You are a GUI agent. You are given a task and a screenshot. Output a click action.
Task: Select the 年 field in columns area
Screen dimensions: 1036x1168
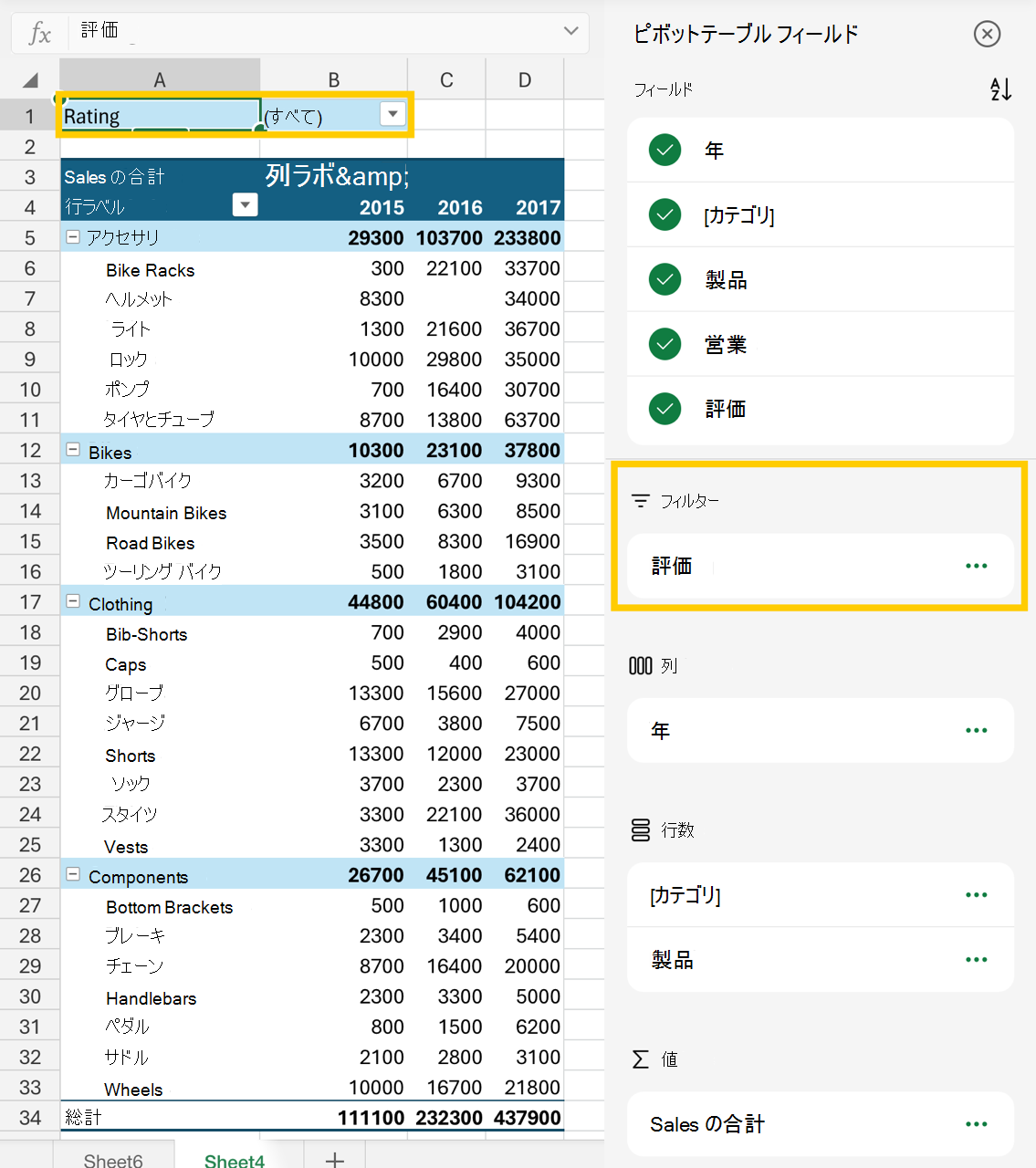tap(821, 730)
